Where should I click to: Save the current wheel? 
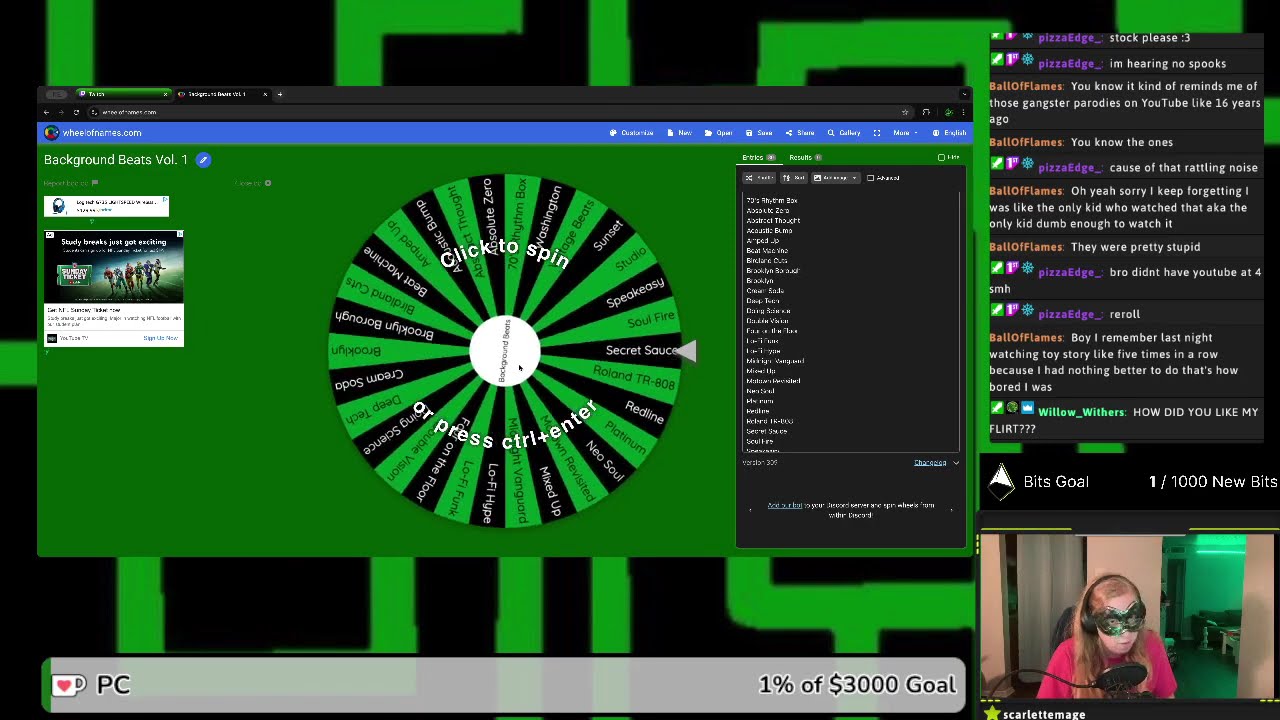tap(759, 133)
